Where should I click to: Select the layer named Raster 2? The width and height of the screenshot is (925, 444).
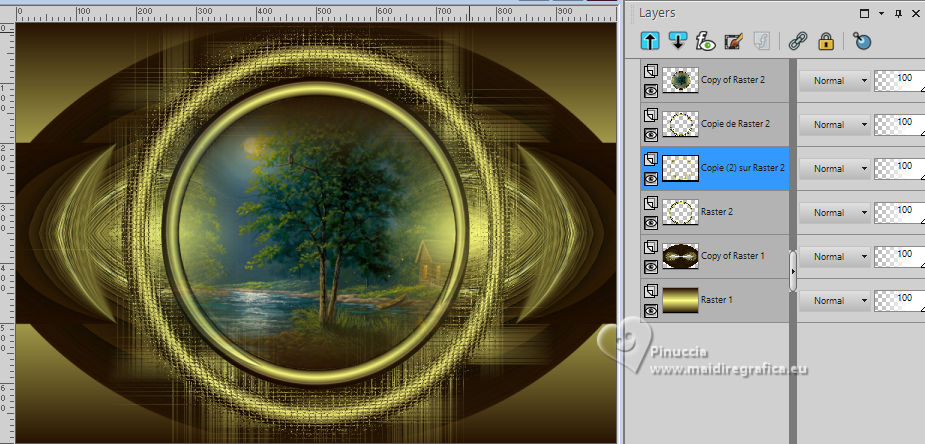(717, 212)
